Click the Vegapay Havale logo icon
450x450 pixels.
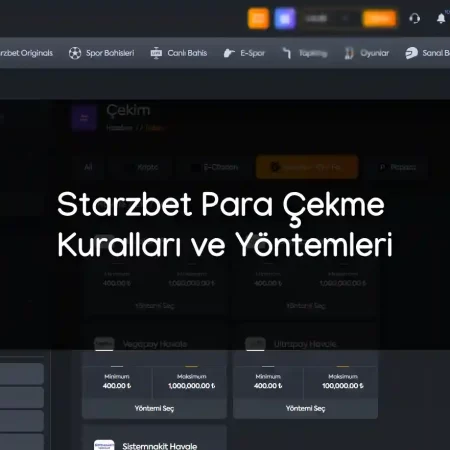tap(104, 344)
